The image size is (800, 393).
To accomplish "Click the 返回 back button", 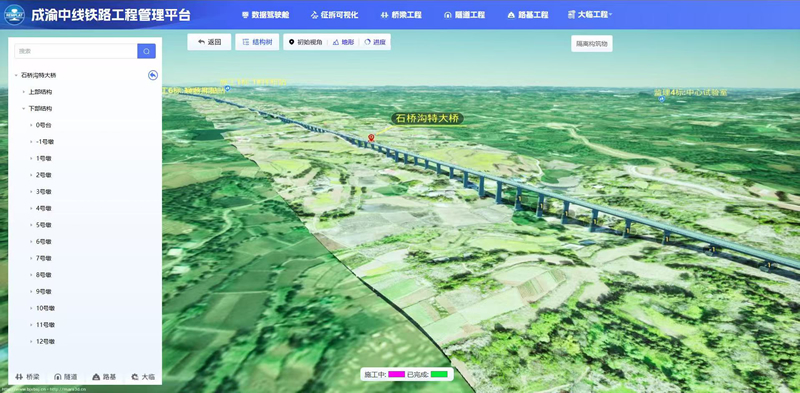I will [209, 42].
